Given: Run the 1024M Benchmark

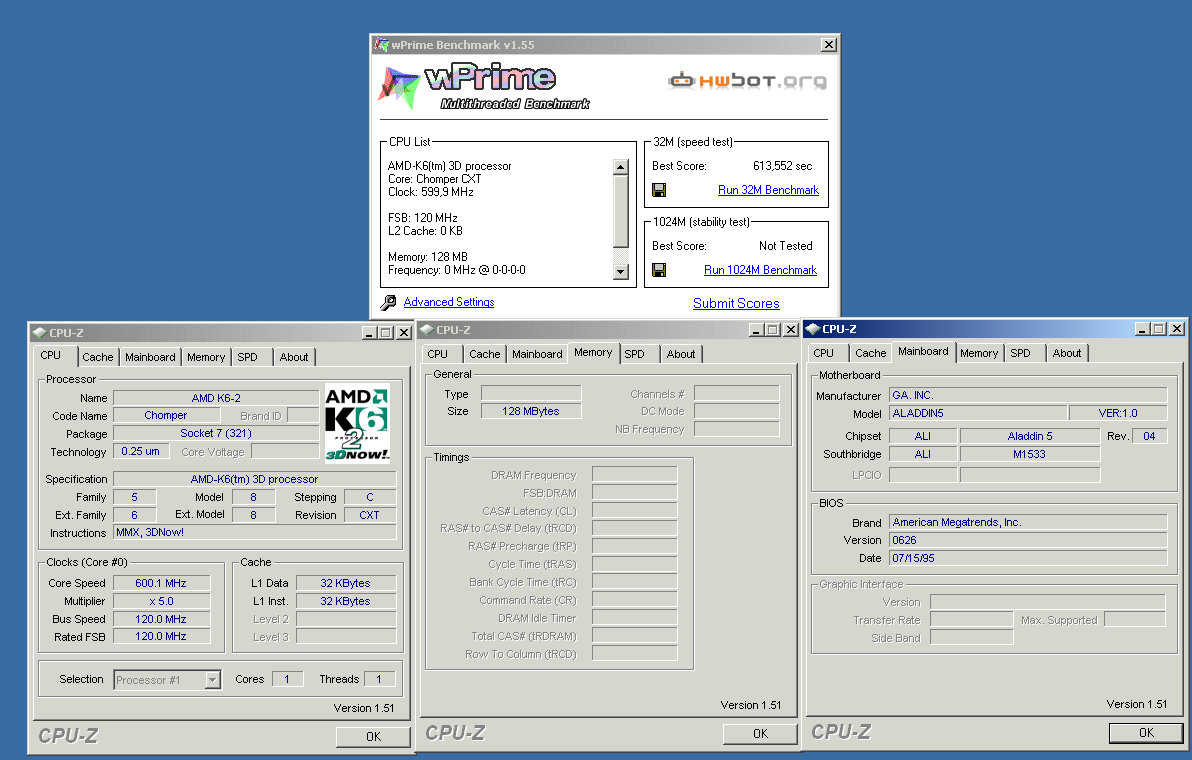Looking at the screenshot, I should tap(760, 270).
